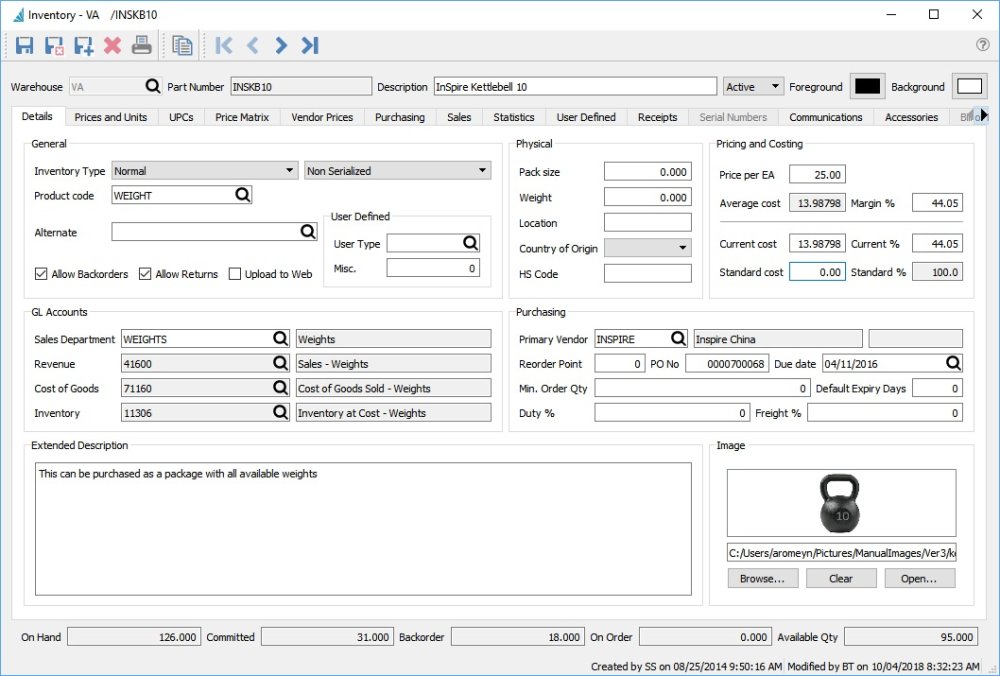
Task: Click the red X delete icon
Action: [x=112, y=45]
